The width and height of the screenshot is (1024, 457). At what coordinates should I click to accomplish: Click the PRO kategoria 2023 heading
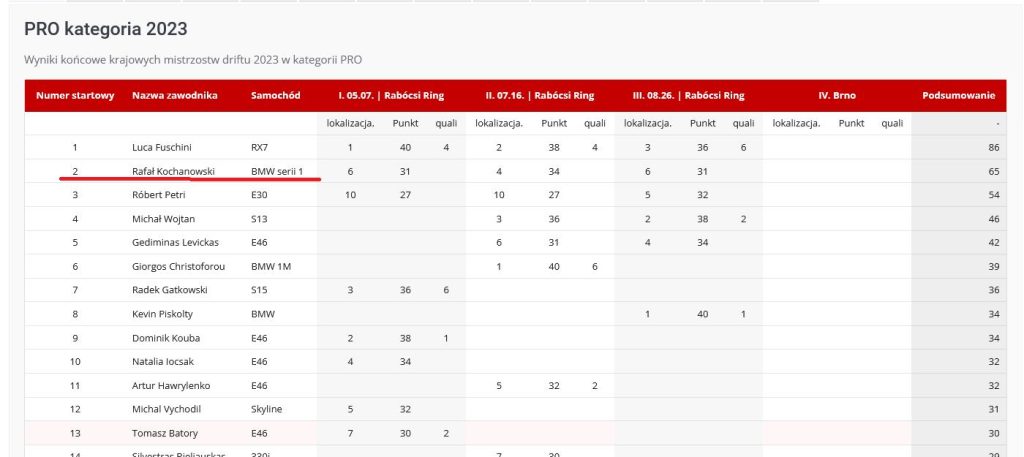click(x=105, y=30)
